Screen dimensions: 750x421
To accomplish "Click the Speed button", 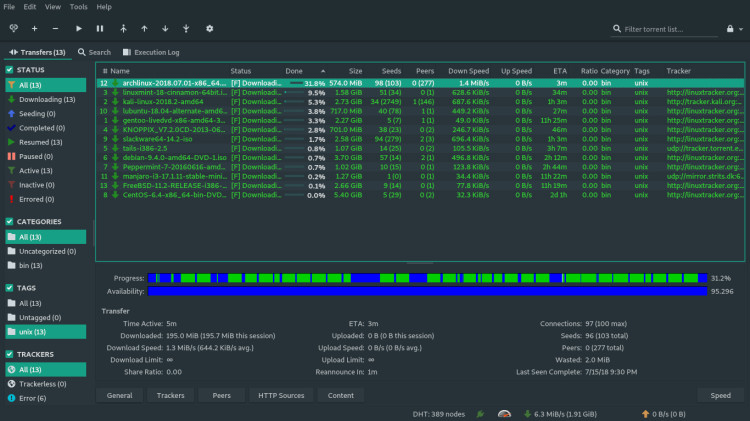I will [720, 395].
